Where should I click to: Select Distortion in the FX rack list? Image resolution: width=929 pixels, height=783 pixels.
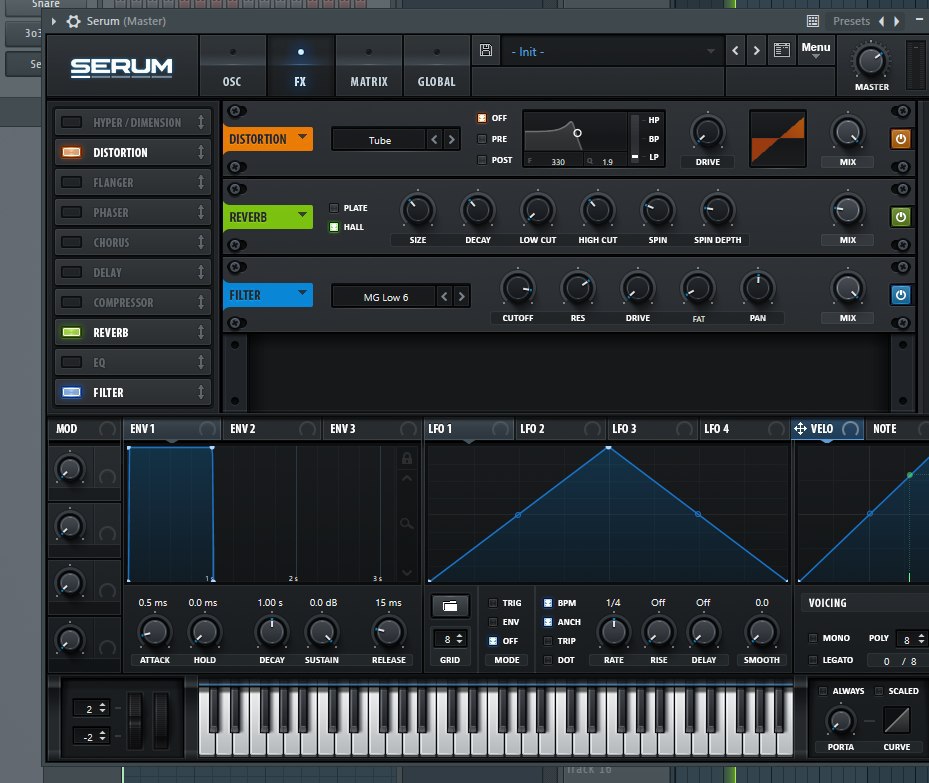(x=133, y=152)
